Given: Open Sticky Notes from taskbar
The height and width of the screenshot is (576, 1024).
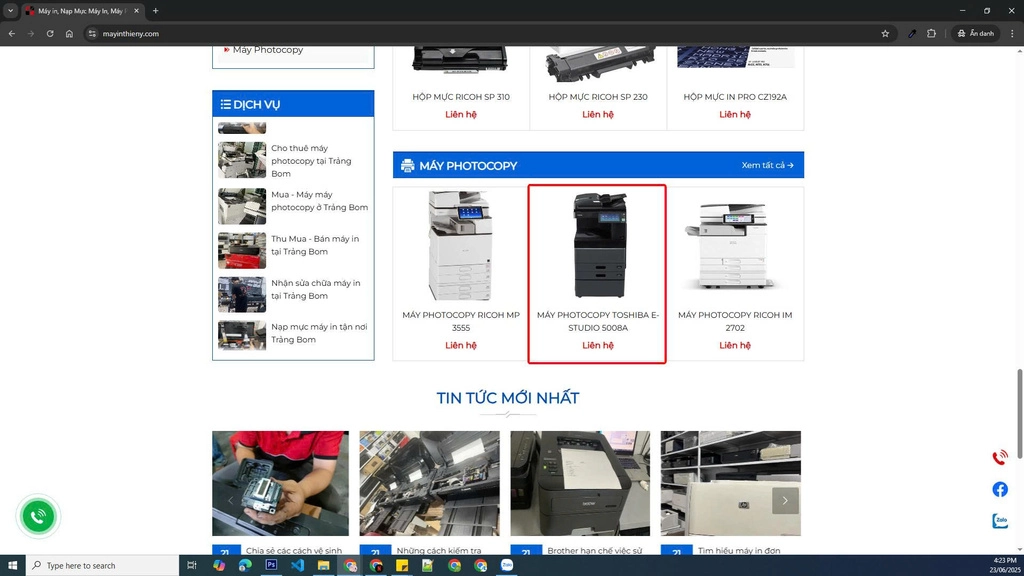Looking at the screenshot, I should (x=402, y=566).
